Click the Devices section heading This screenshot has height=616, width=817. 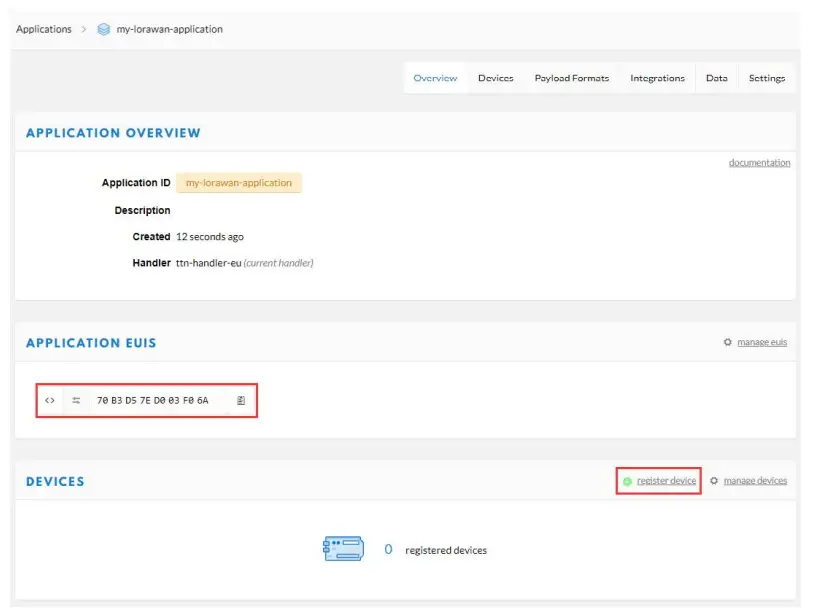tap(55, 482)
